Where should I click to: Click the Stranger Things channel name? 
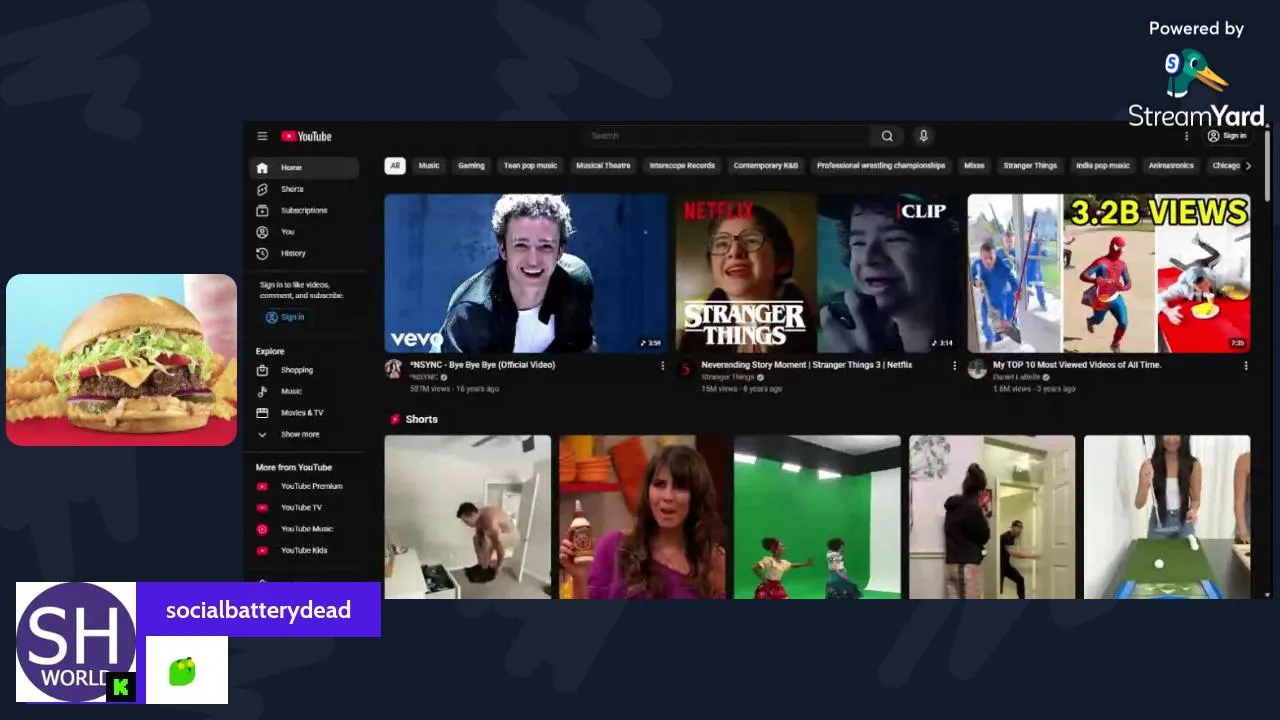728,377
